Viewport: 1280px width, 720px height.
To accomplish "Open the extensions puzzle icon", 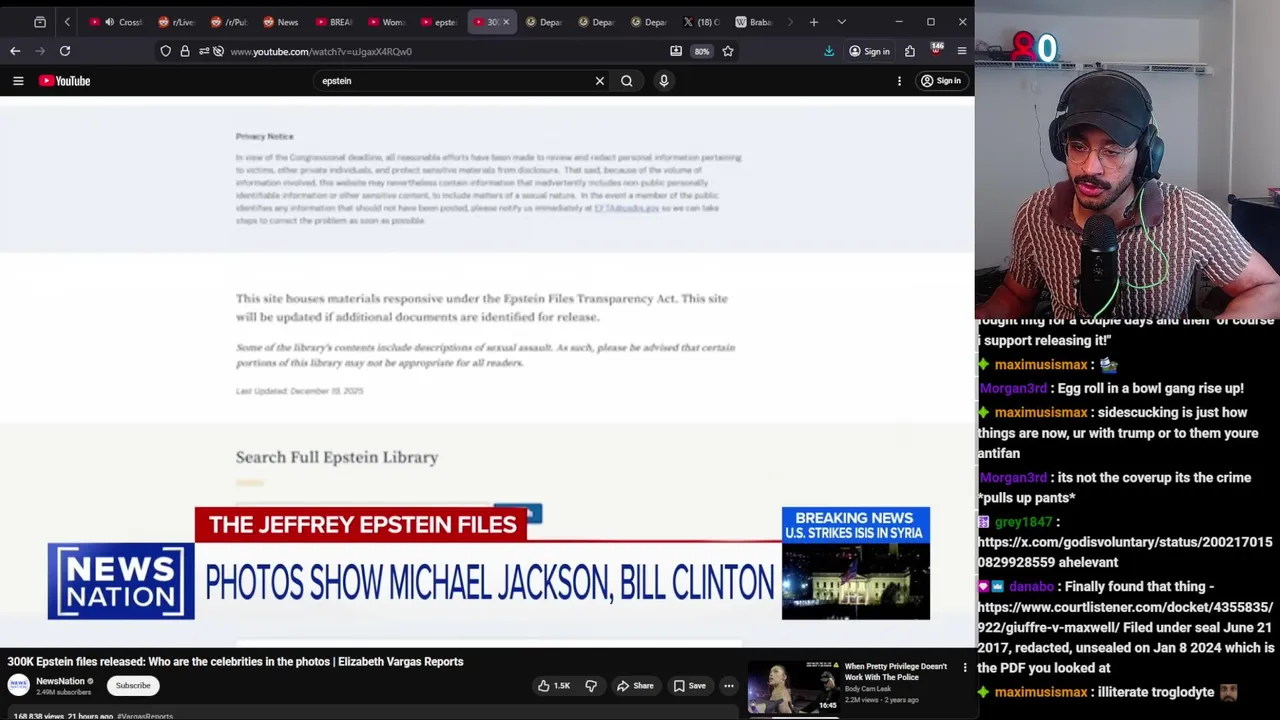I will point(910,51).
